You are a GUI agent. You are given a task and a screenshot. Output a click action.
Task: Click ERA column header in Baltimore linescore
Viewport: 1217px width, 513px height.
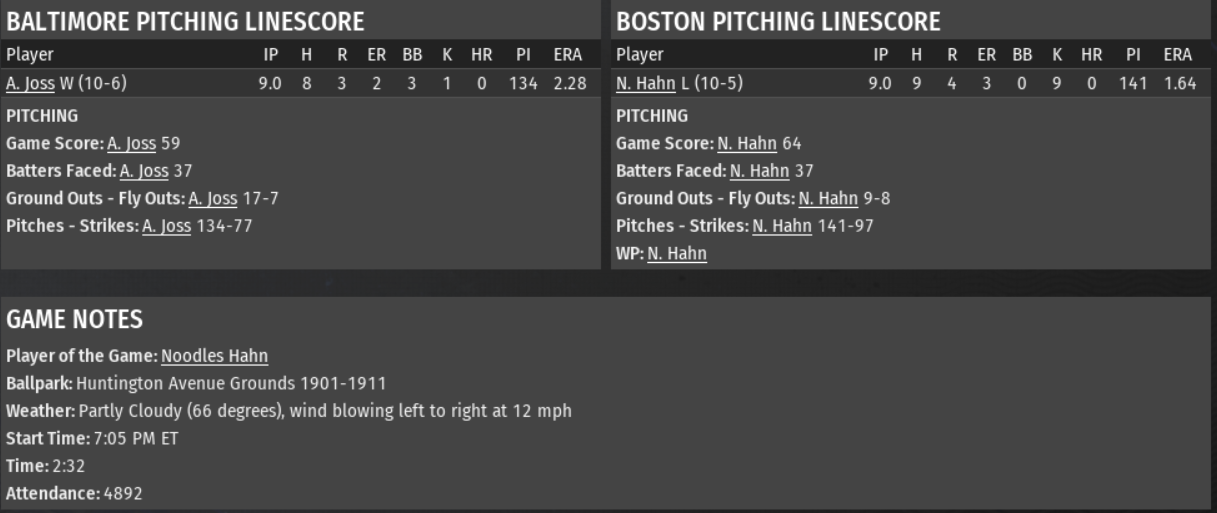tap(567, 55)
